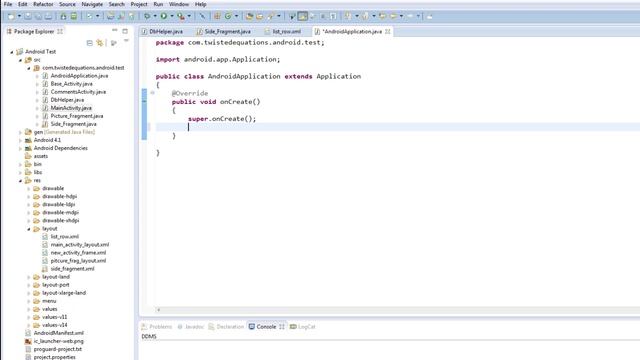Open the New dropdown arrow in toolbar

point(19,16)
